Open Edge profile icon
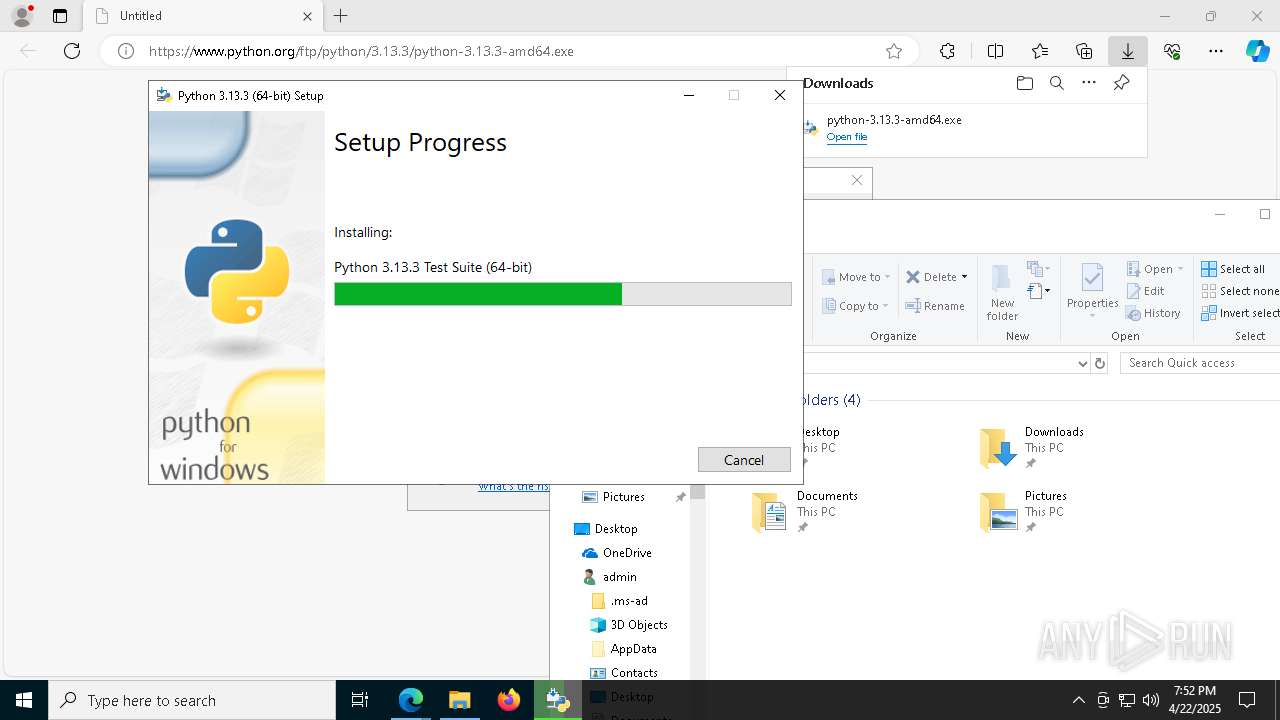The image size is (1280, 720). (x=22, y=16)
